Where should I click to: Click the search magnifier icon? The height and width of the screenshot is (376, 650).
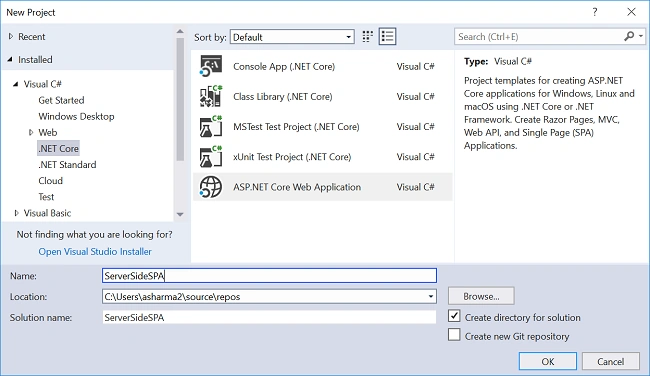tap(629, 36)
